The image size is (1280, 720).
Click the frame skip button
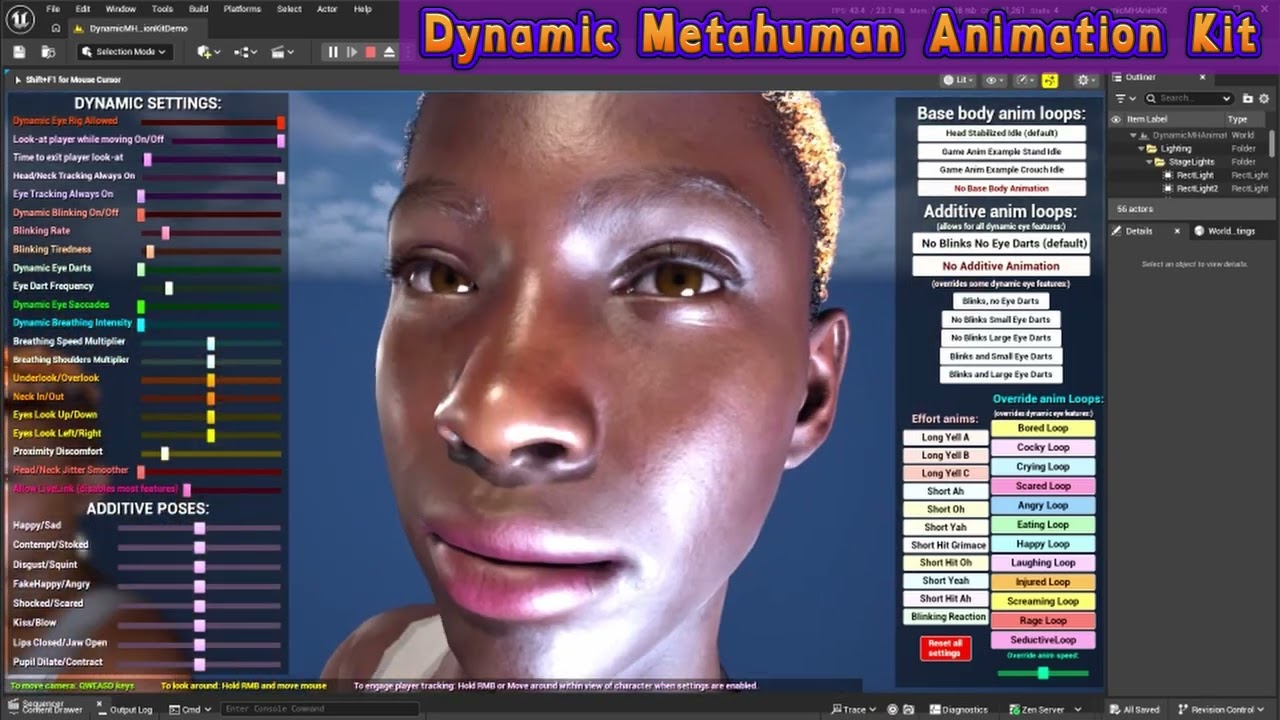(352, 52)
